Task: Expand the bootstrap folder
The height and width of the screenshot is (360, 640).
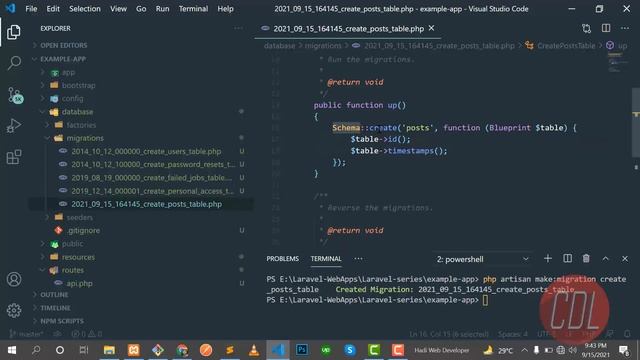Action: [x=78, y=85]
